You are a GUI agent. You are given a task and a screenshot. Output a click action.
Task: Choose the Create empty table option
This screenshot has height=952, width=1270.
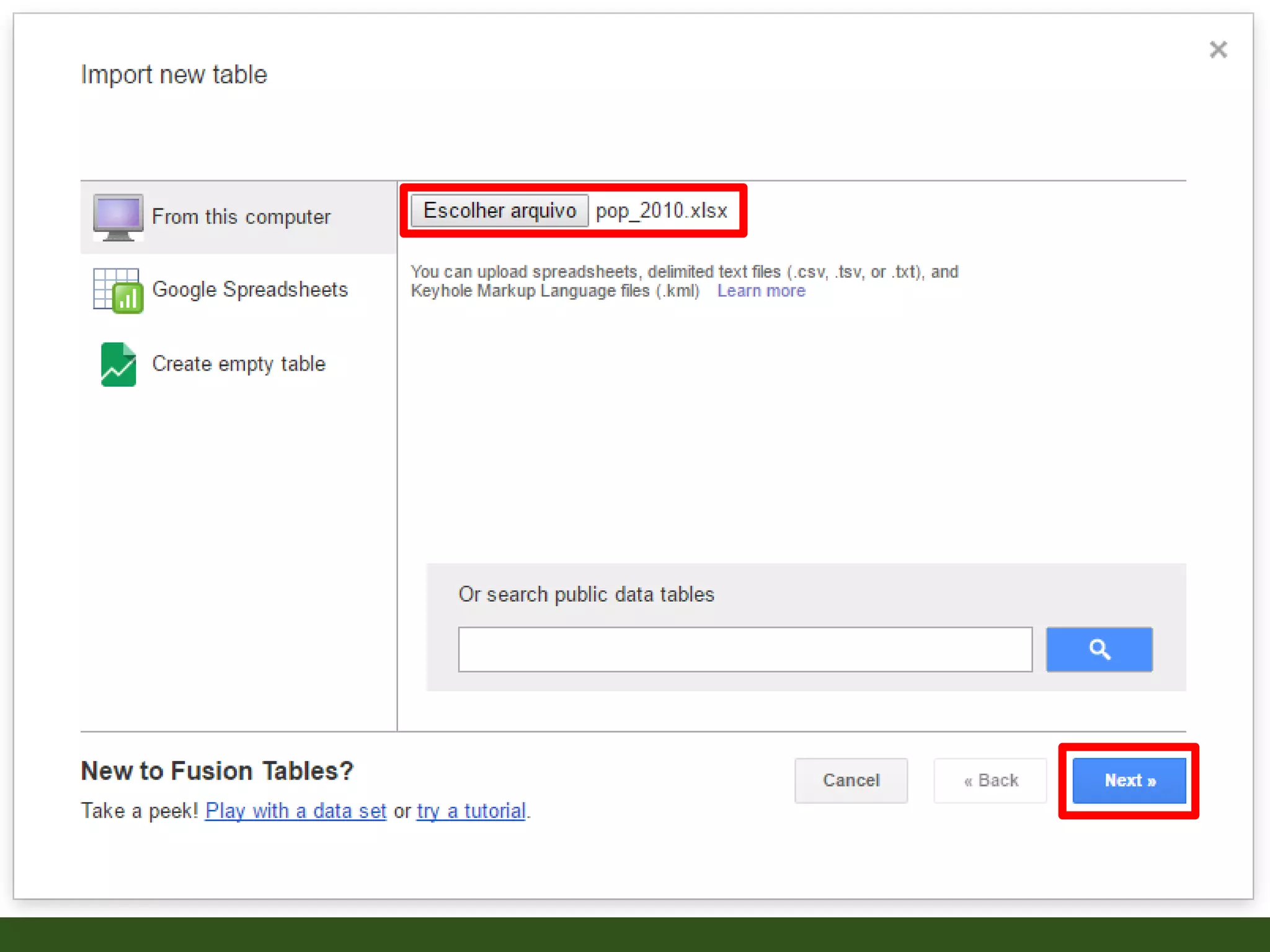tap(239, 364)
